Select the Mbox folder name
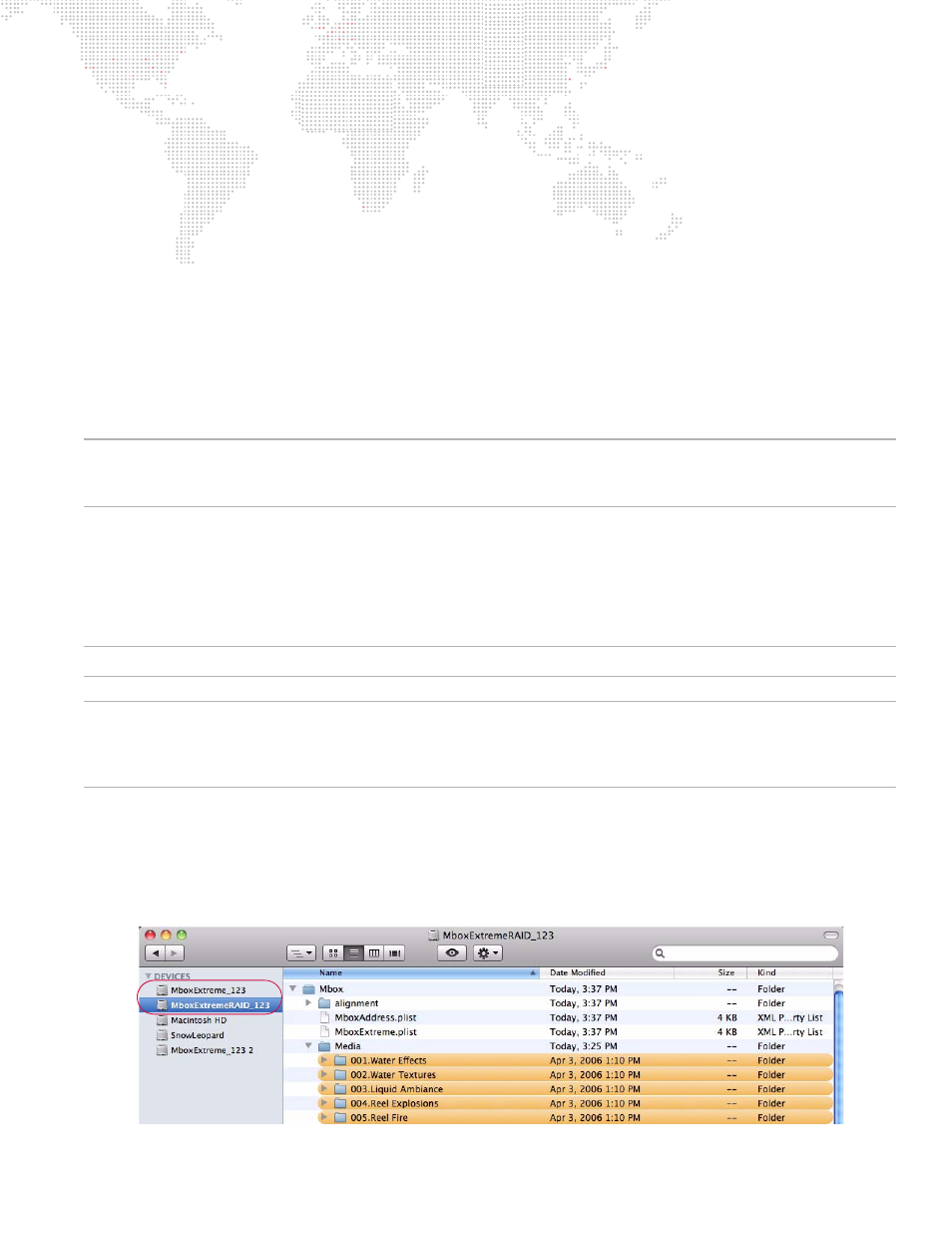 [x=331, y=989]
